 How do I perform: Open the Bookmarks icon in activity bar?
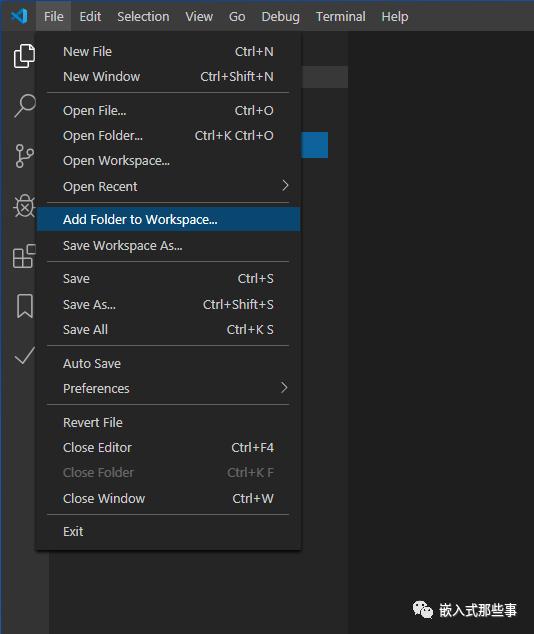[x=25, y=306]
